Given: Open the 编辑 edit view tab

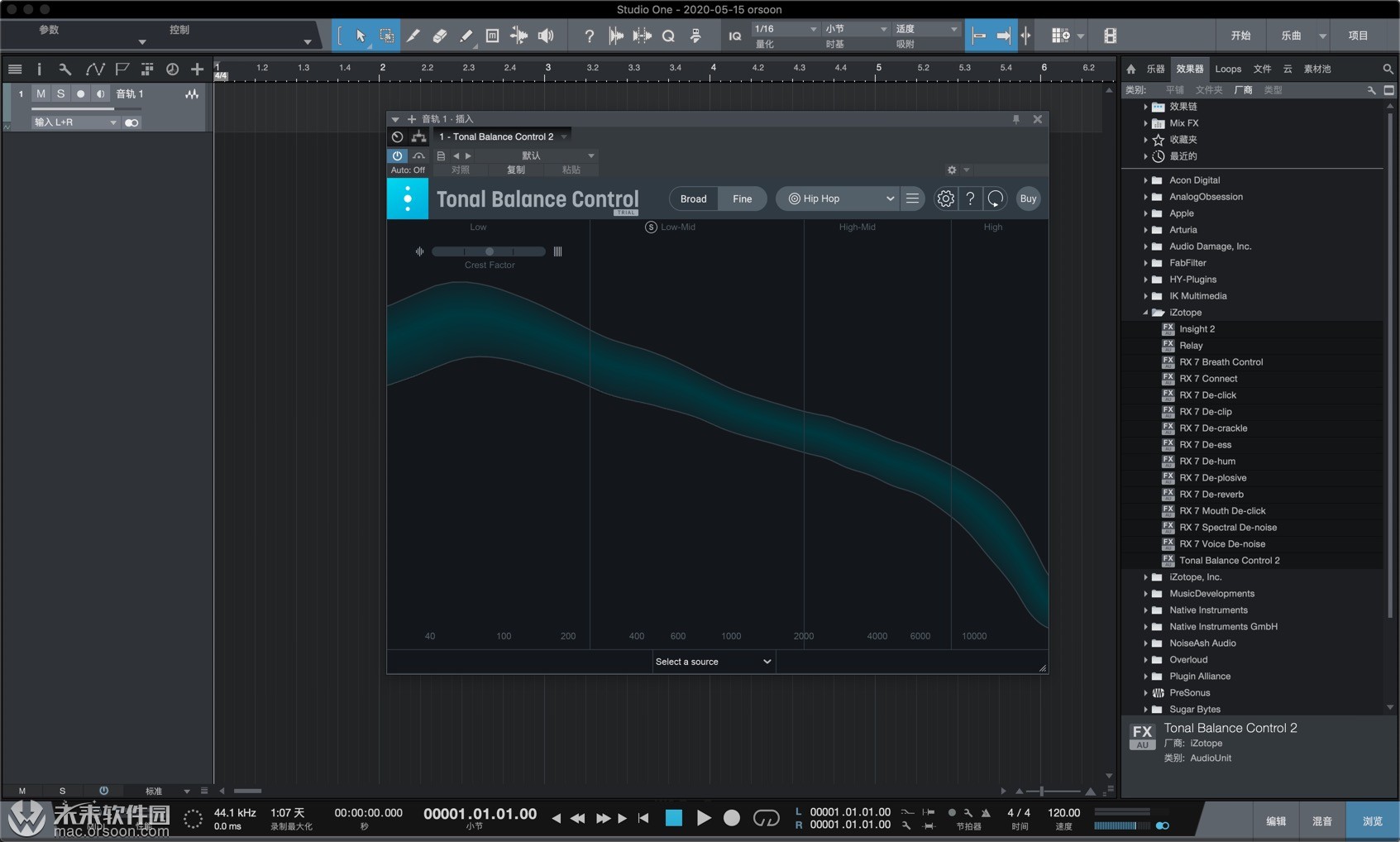Looking at the screenshot, I should coord(1276,821).
